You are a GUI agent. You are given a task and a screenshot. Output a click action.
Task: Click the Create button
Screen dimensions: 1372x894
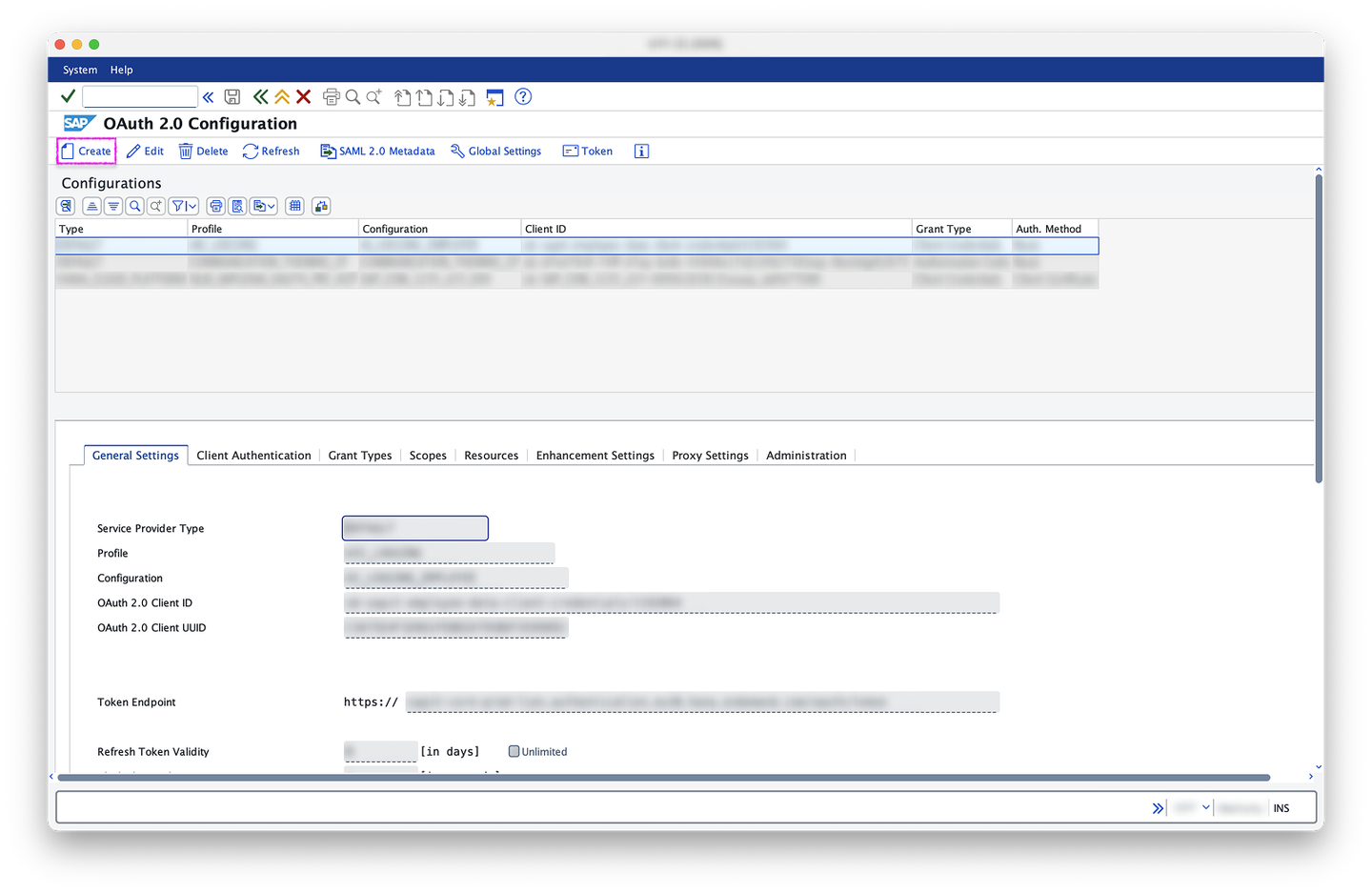click(x=87, y=151)
